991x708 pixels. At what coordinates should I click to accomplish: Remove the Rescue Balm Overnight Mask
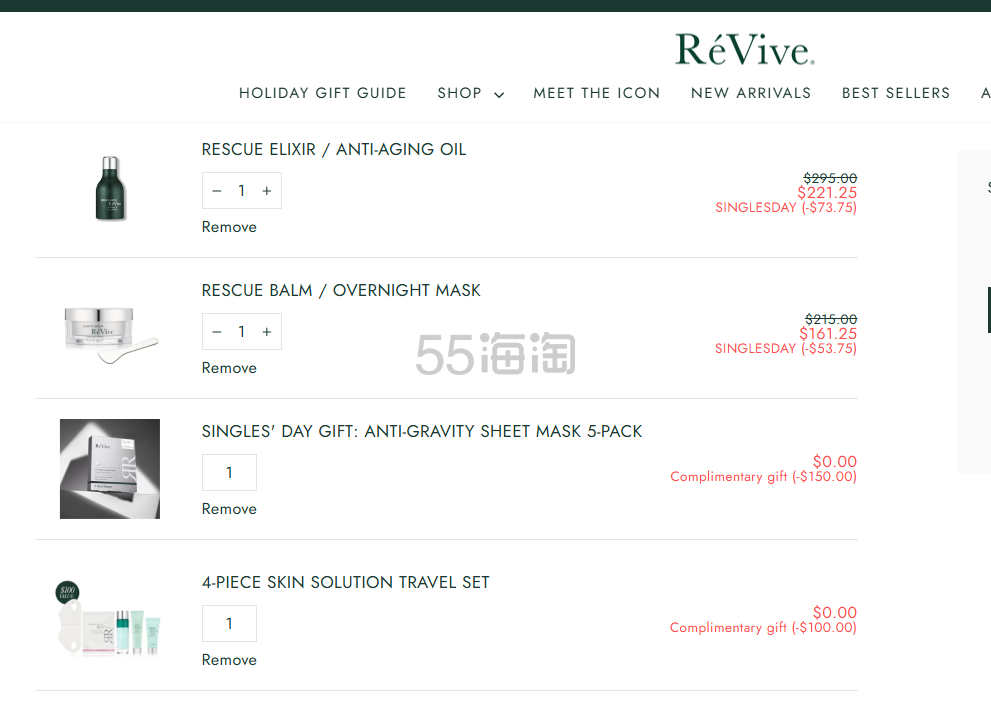[x=229, y=368]
